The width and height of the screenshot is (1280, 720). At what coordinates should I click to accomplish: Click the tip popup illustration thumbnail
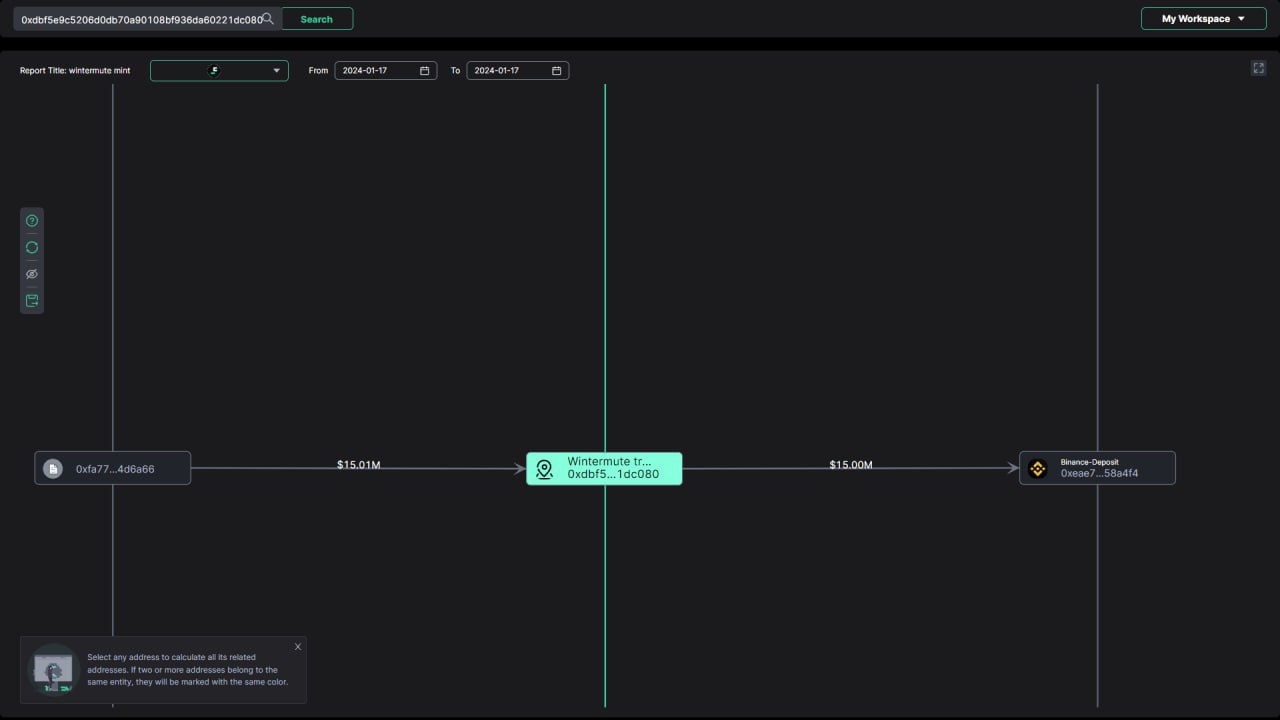pos(53,669)
